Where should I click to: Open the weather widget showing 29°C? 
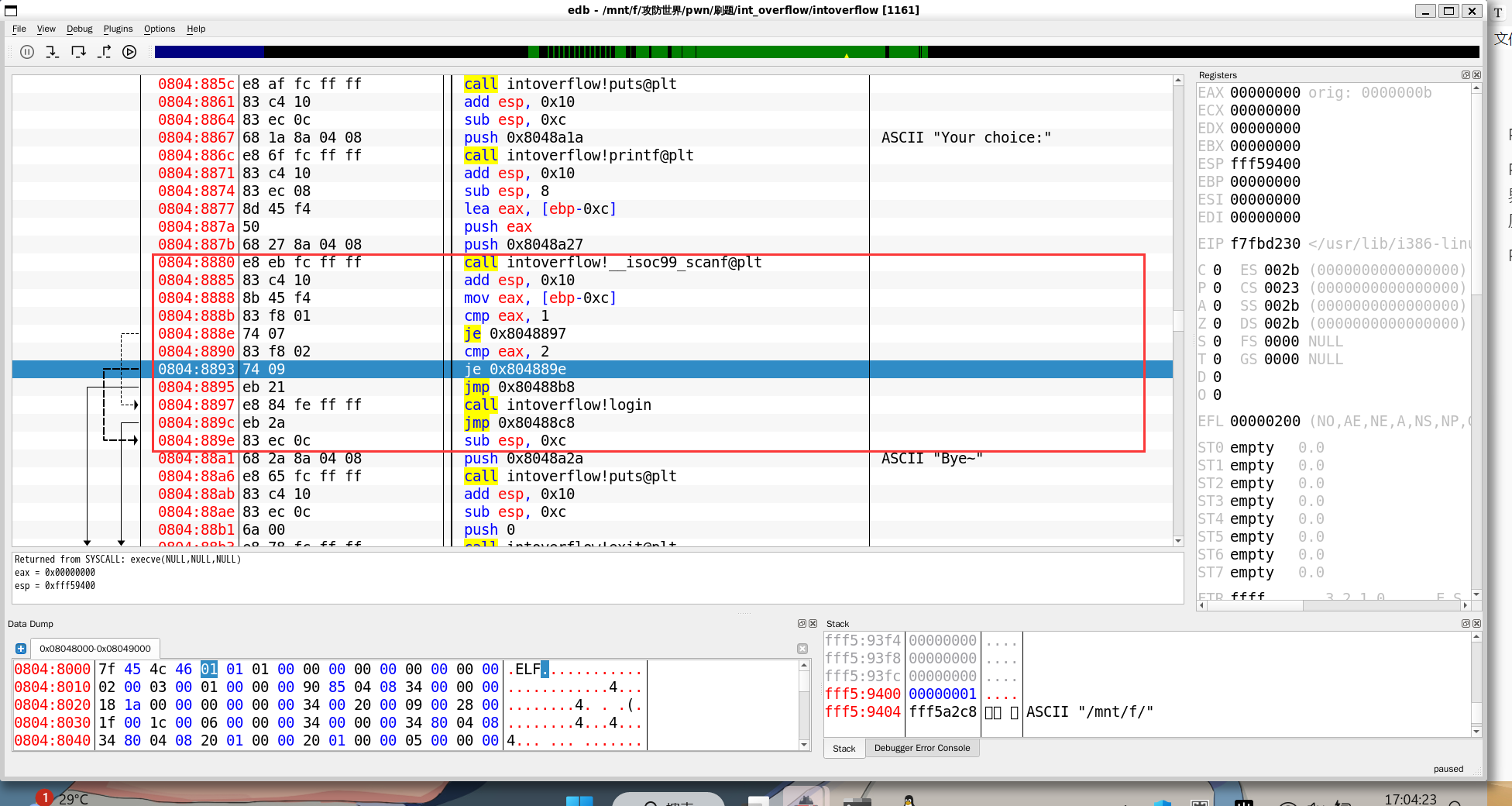tap(62, 798)
